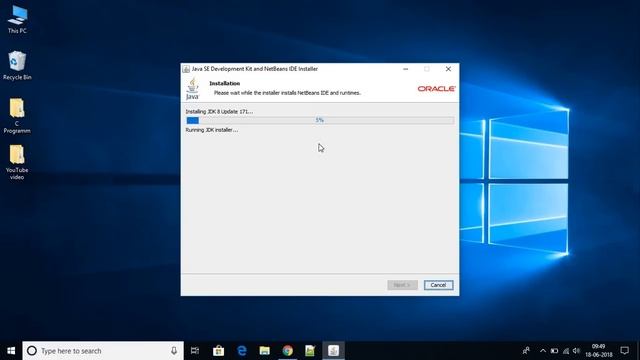Click the 'Installation' heading text
The image size is (640, 360).
(x=225, y=83)
